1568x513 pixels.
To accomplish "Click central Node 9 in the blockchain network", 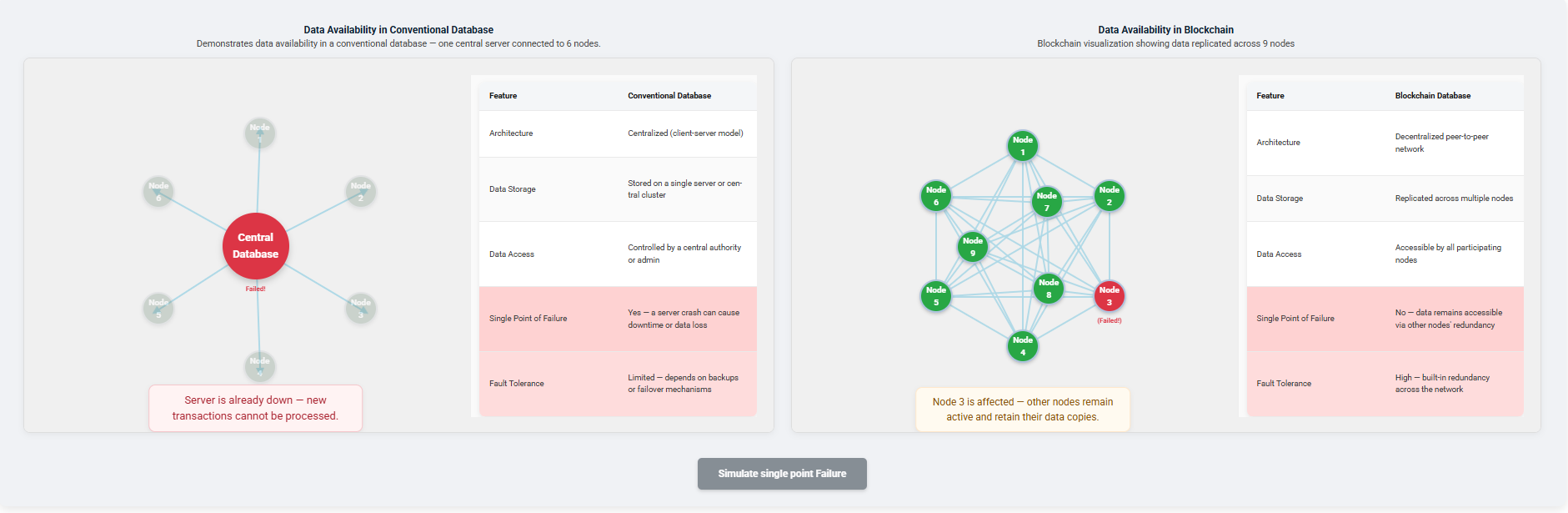I will coord(972,246).
